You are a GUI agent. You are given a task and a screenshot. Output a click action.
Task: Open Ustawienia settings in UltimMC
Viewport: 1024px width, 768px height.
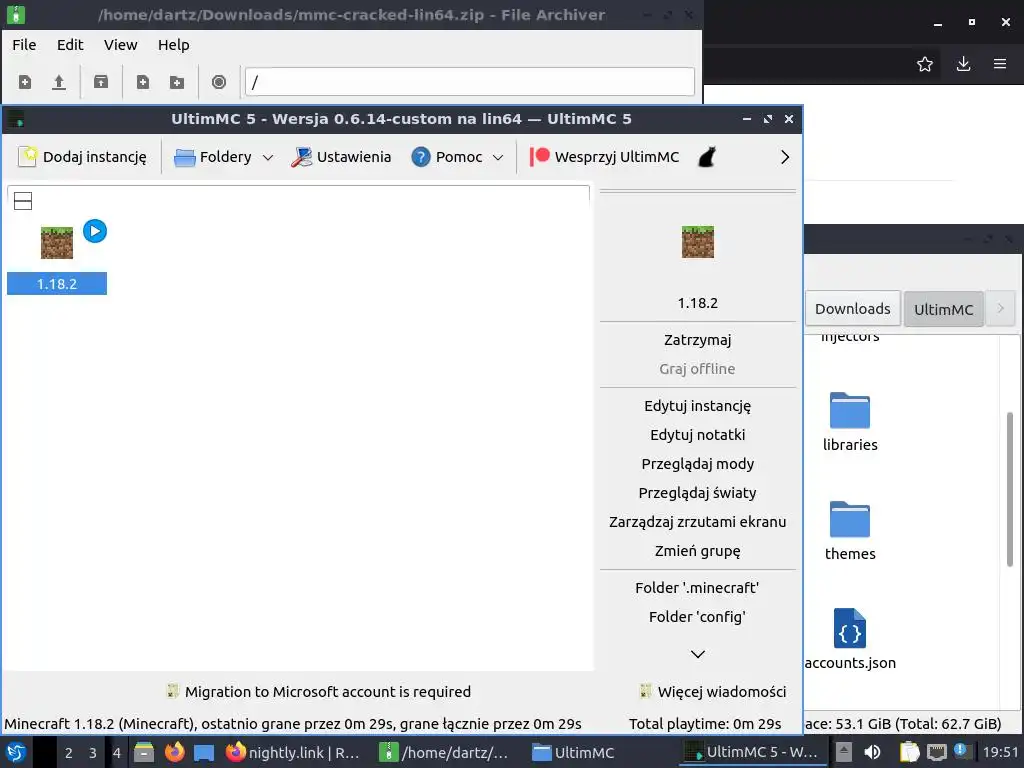tap(342, 157)
